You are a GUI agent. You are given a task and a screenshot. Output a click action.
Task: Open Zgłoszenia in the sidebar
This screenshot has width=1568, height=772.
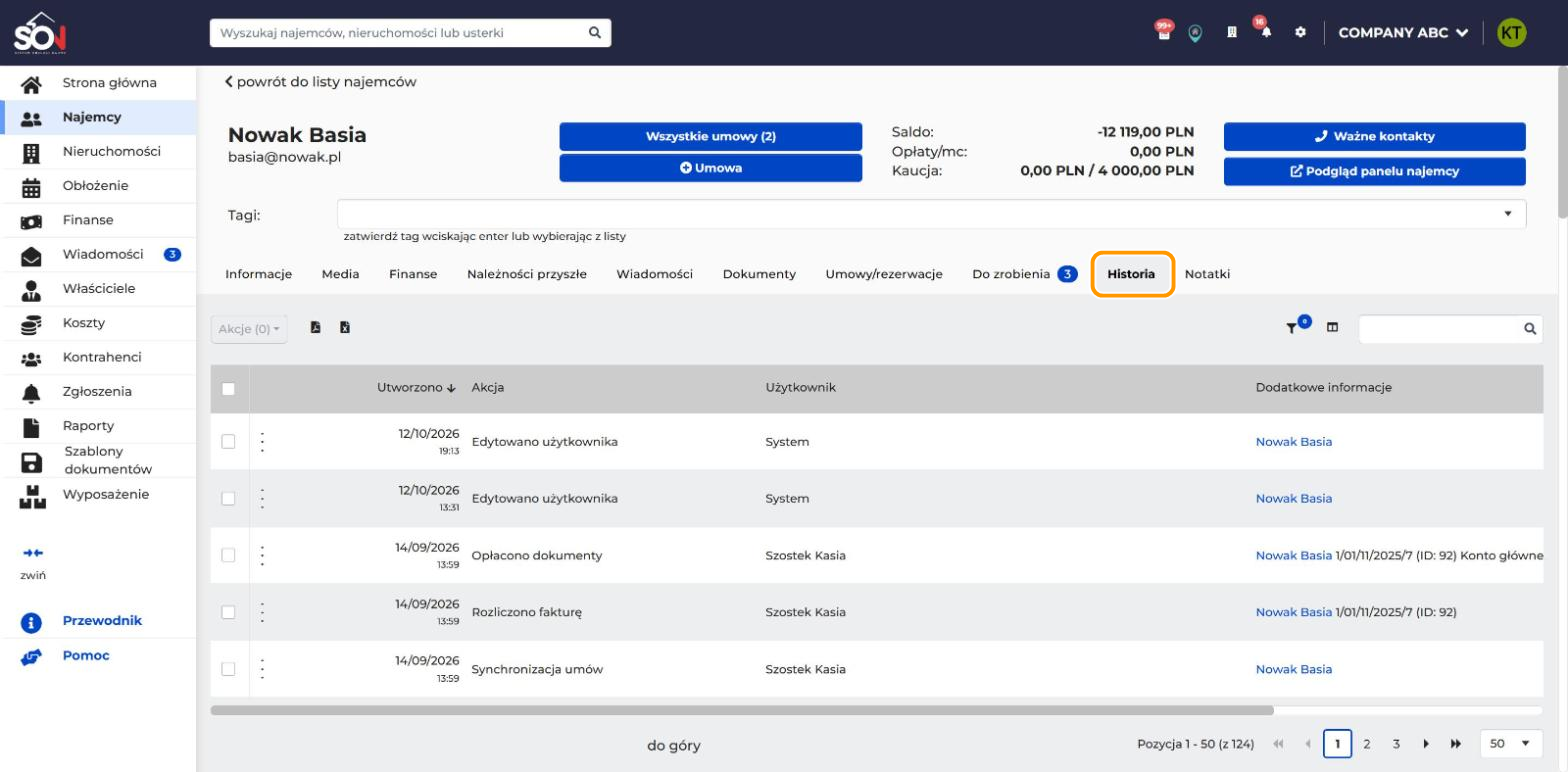(98, 392)
